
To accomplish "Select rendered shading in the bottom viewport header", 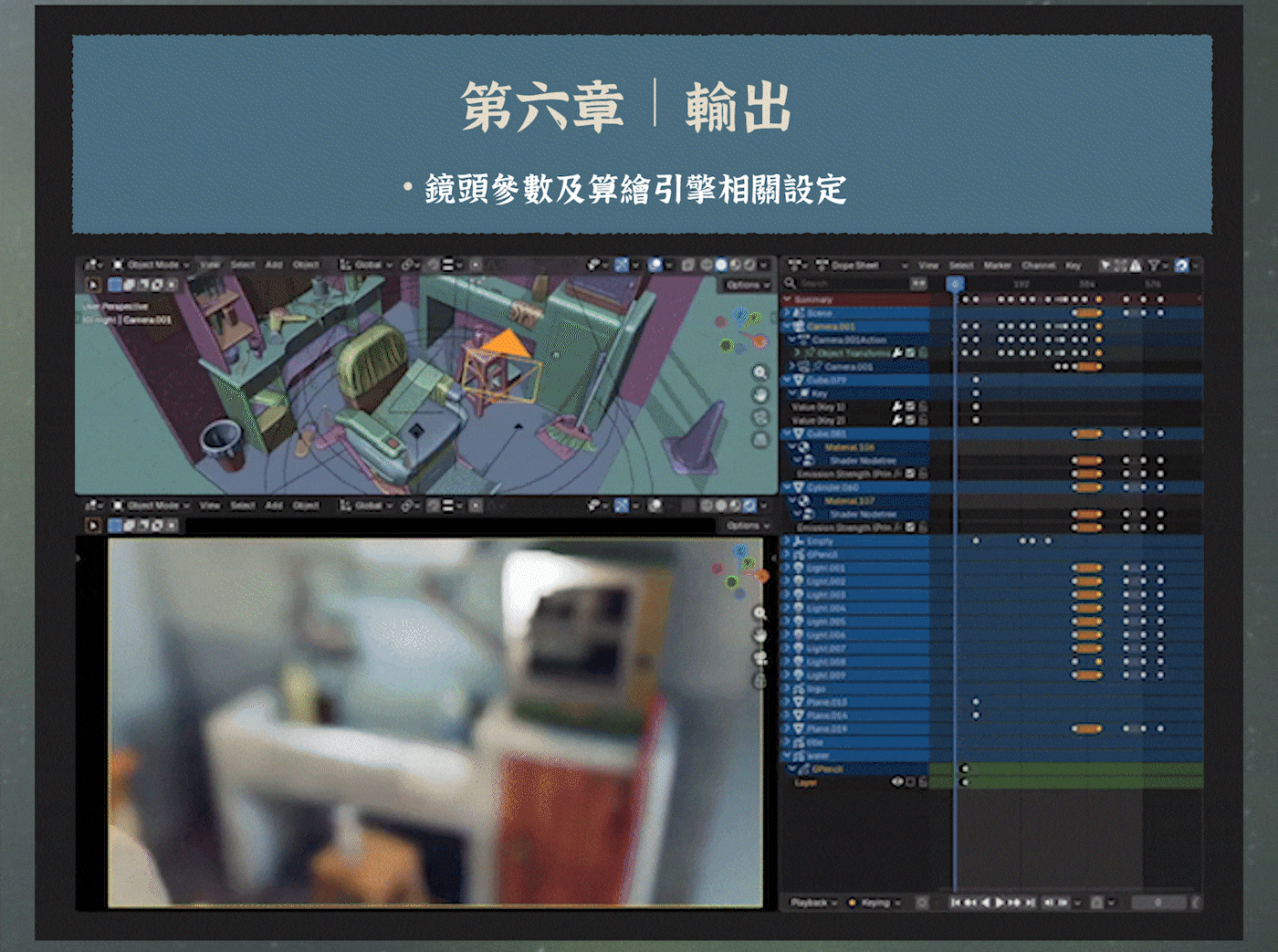I will coord(749,505).
